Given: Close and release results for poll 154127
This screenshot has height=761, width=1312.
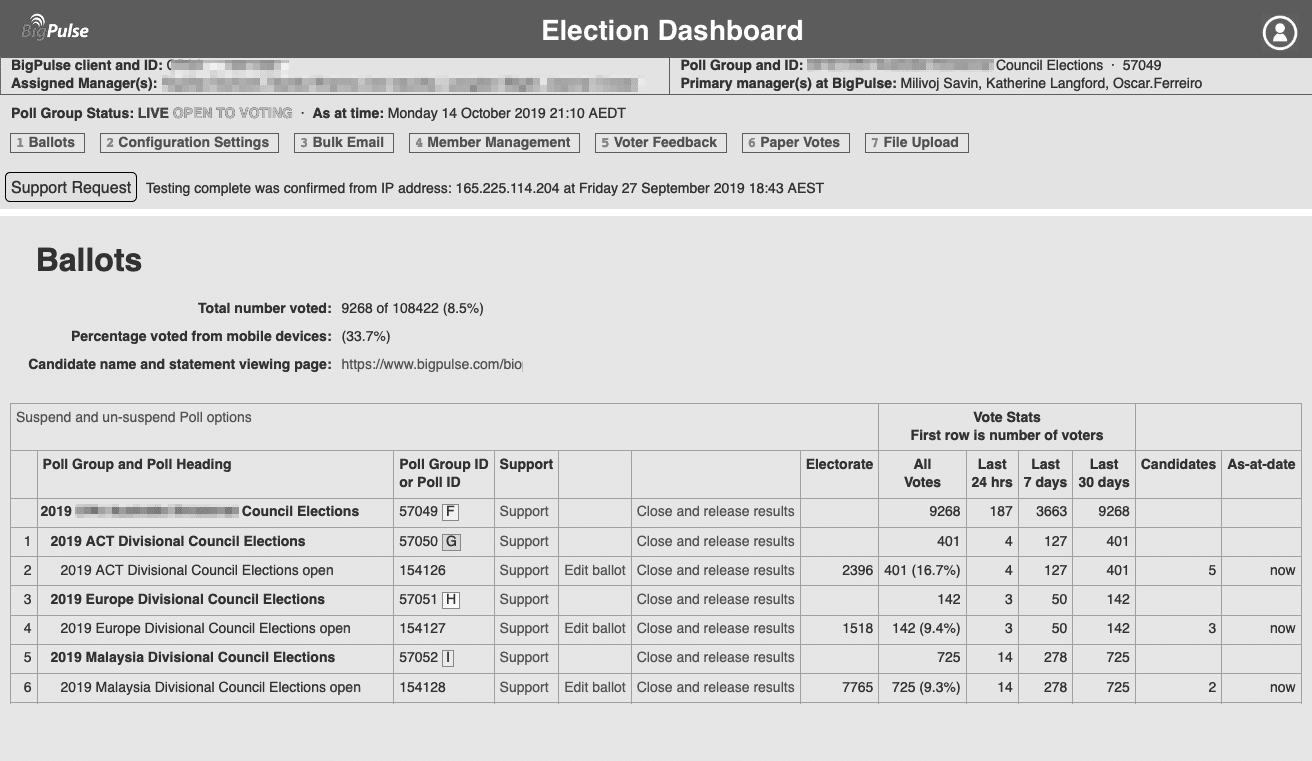Looking at the screenshot, I should point(716,629).
